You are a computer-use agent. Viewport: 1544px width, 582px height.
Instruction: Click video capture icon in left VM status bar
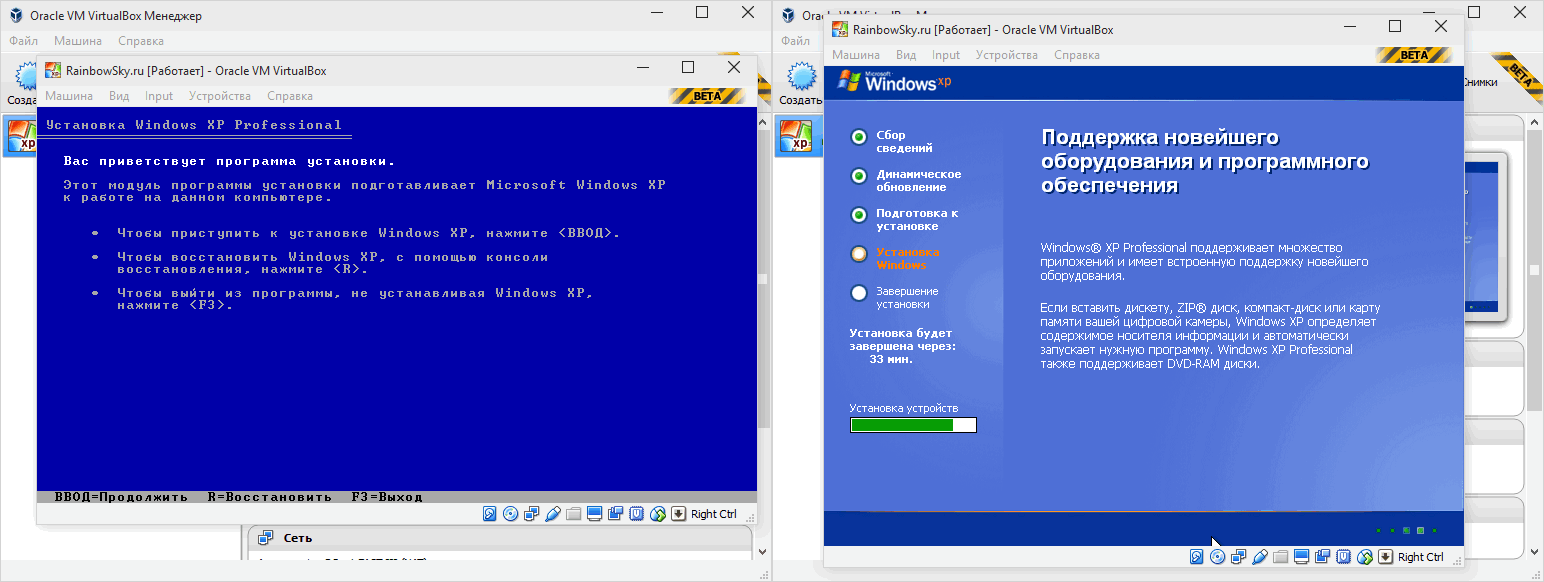[x=616, y=514]
